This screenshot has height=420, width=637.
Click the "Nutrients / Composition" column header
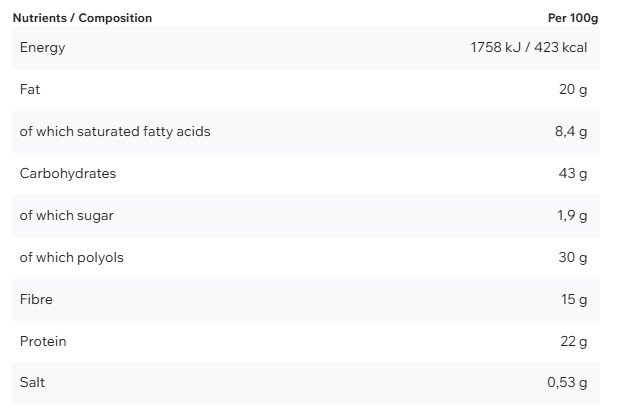pos(82,18)
